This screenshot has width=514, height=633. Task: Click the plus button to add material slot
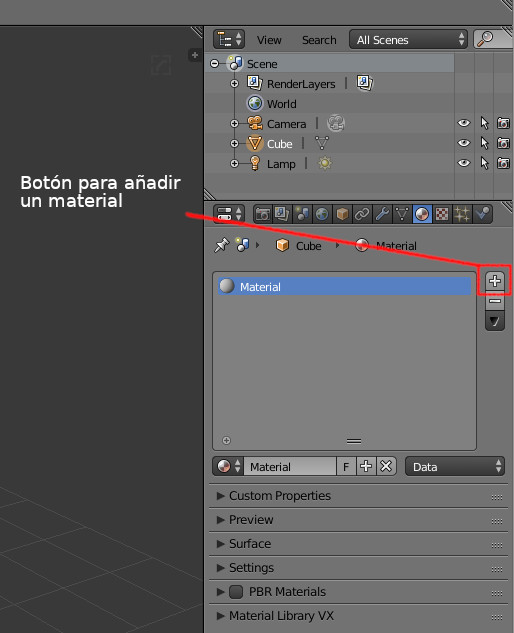click(495, 281)
